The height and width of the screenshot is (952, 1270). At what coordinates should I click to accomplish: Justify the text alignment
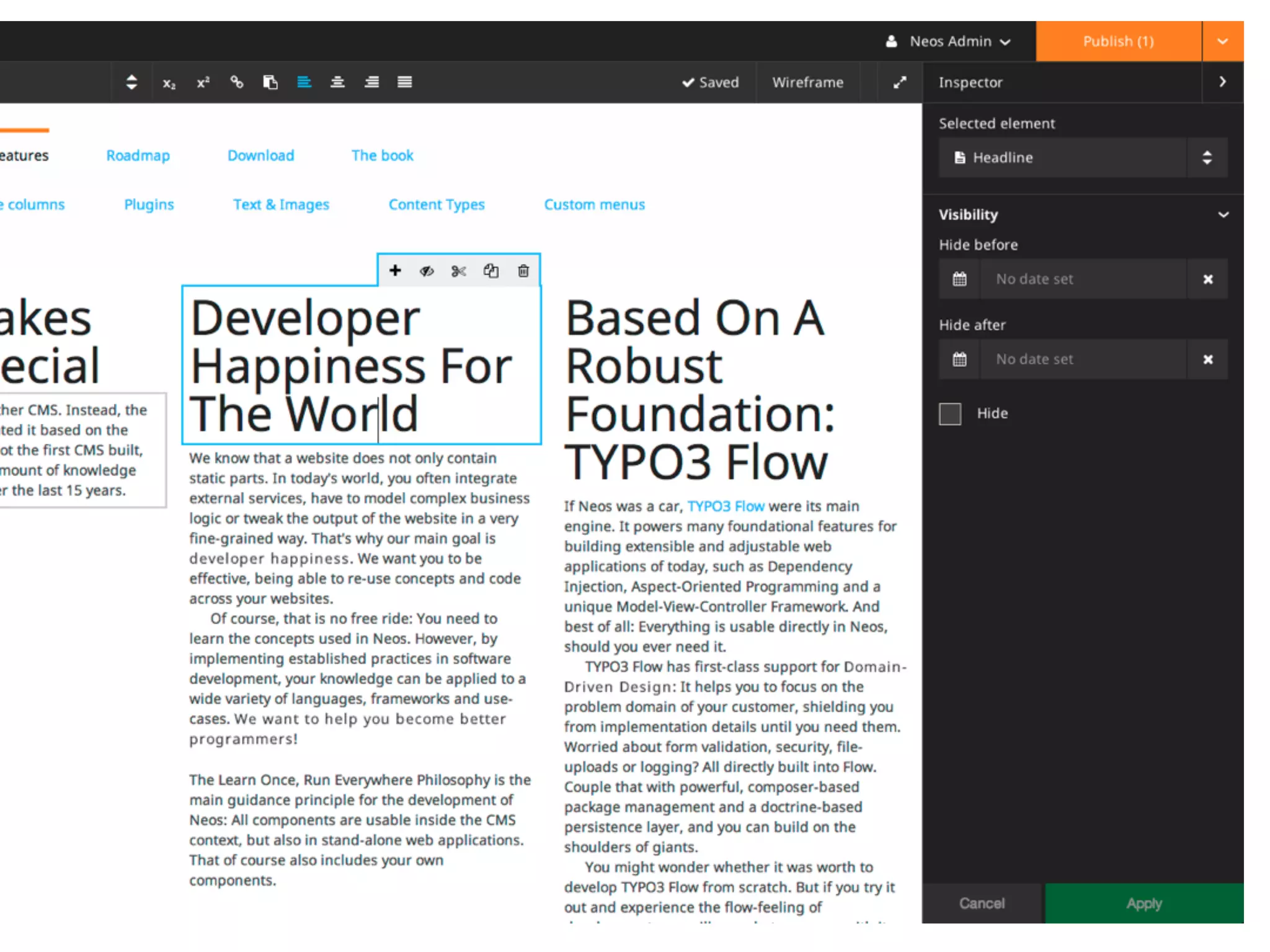point(404,82)
